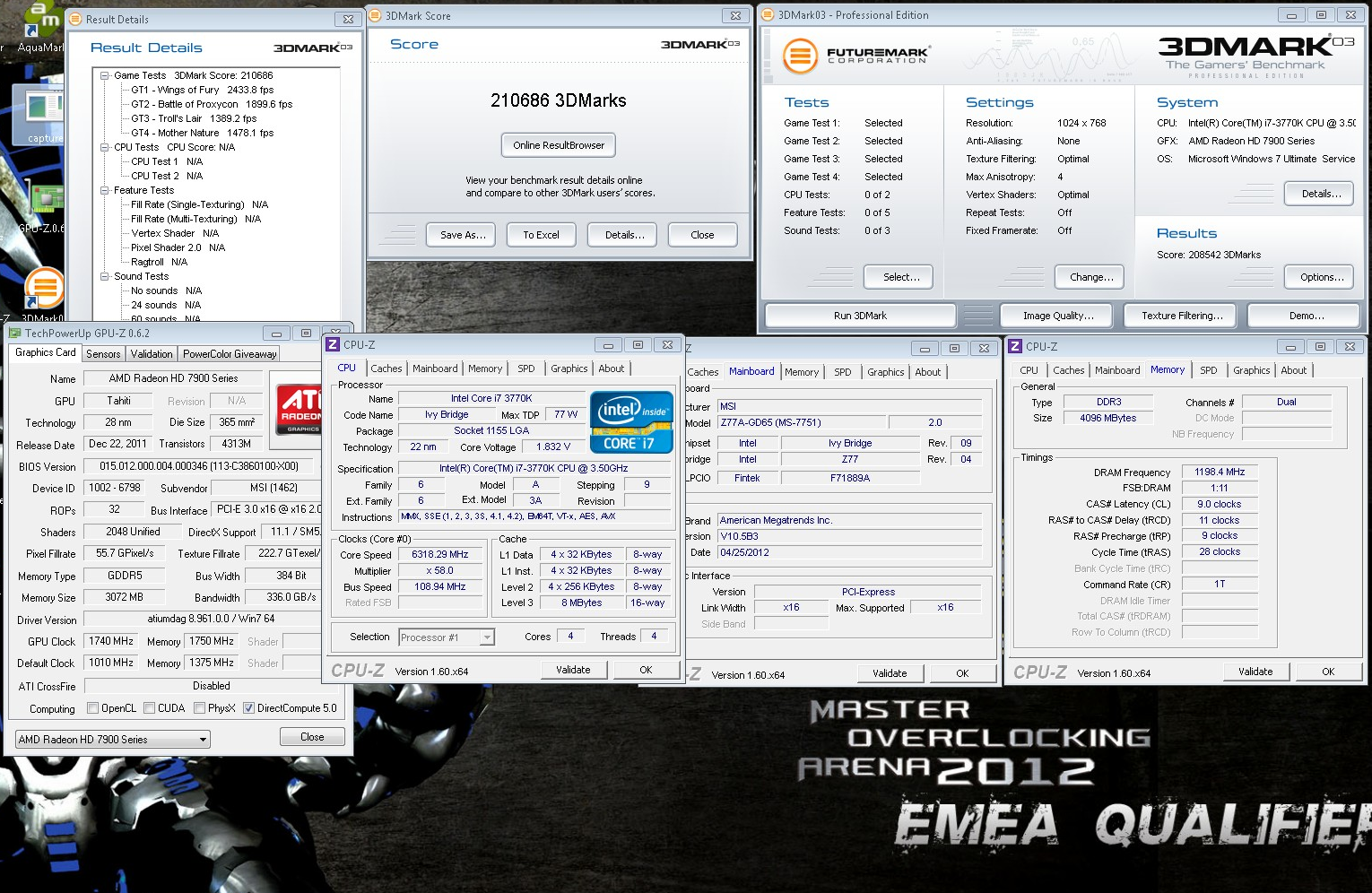Export results with To Excel button
The width and height of the screenshot is (1372, 893).
tap(541, 235)
